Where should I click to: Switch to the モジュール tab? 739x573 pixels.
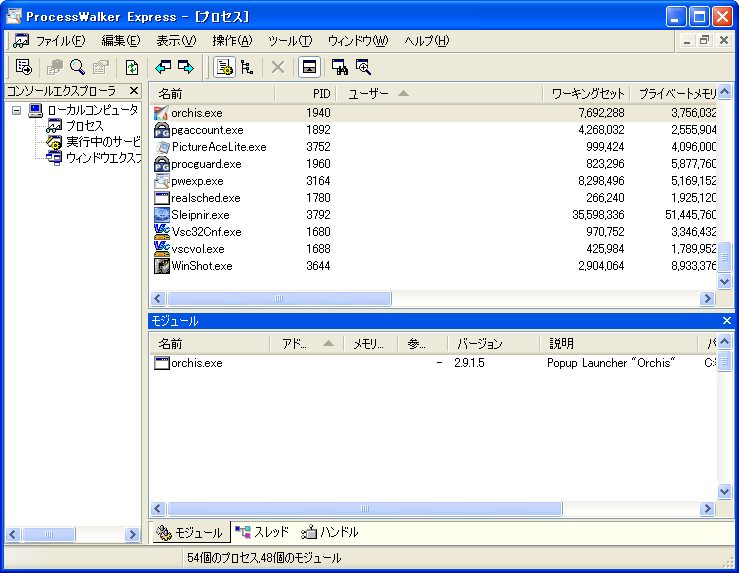click(x=191, y=532)
